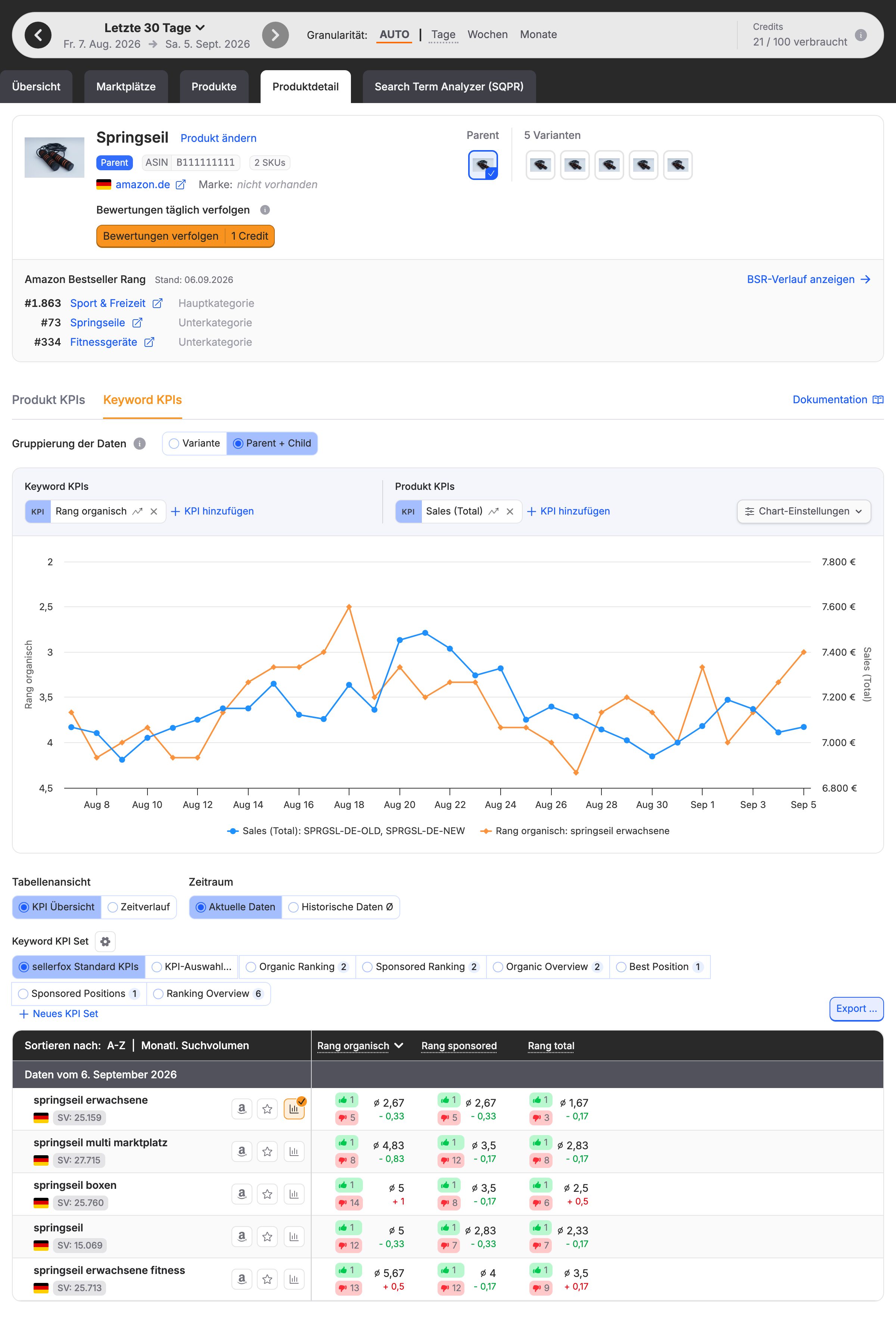Select Parent + Child grouping
This screenshot has height=1324, width=896.
[x=272, y=443]
